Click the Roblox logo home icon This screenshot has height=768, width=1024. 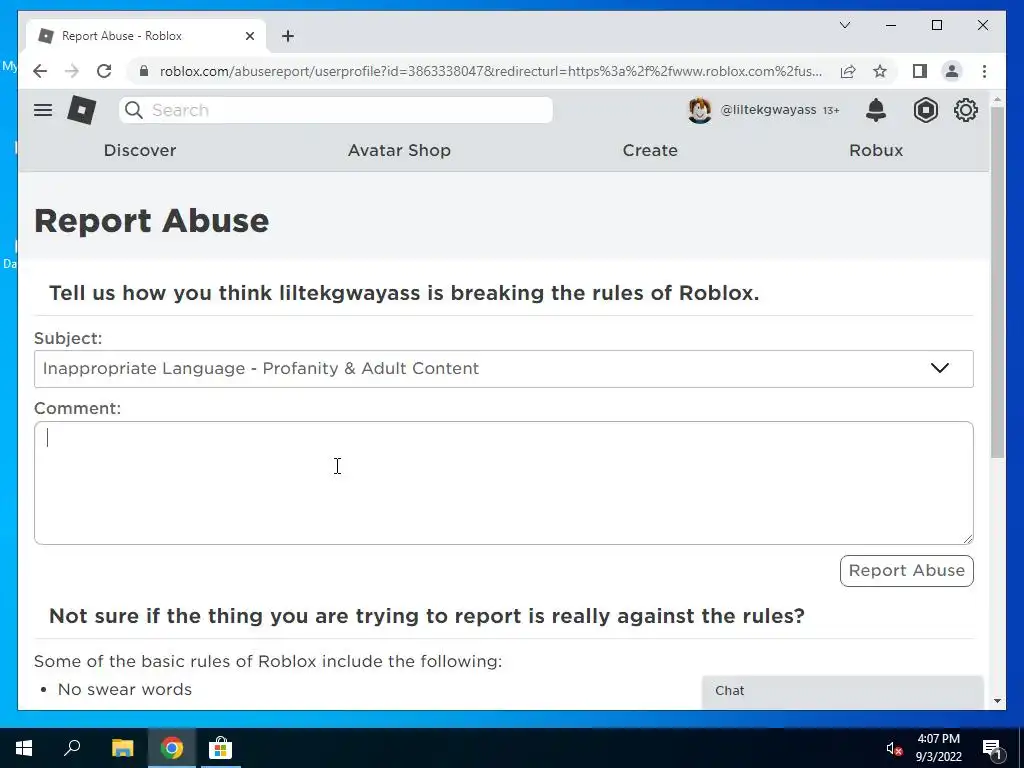82,110
